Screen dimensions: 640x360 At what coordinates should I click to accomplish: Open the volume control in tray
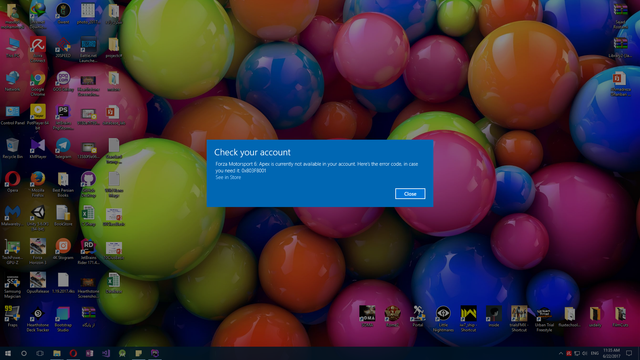584,353
